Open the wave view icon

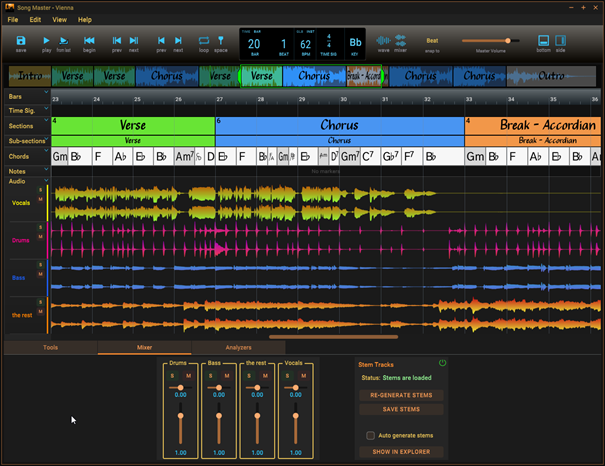coord(382,40)
